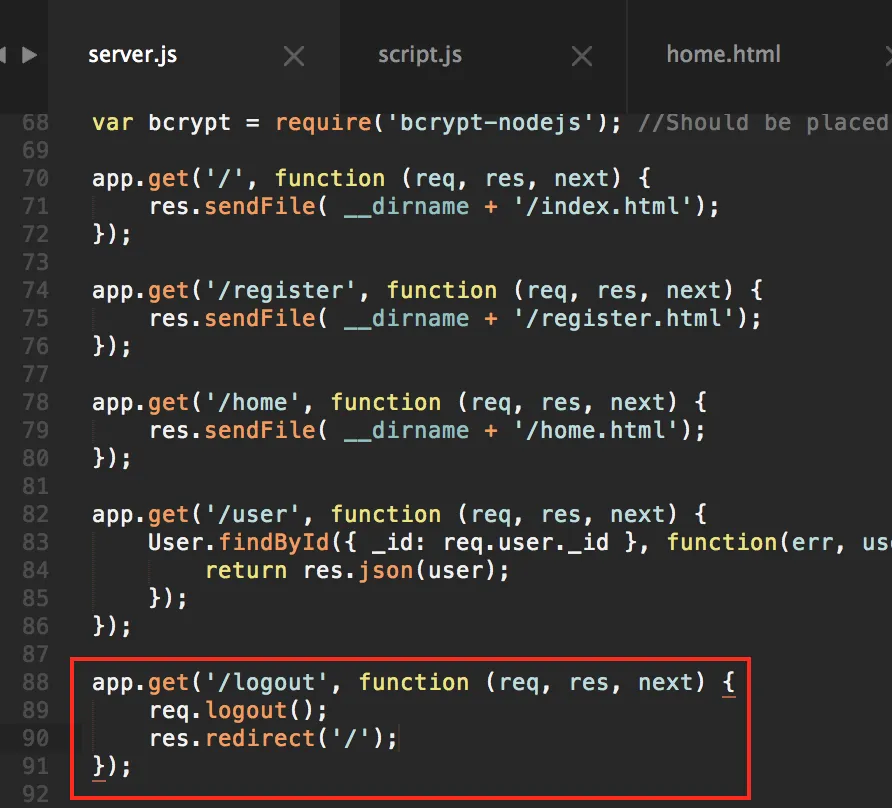Click redirect call on line 90
Viewport: 892px width, 808px height.
[x=260, y=739]
